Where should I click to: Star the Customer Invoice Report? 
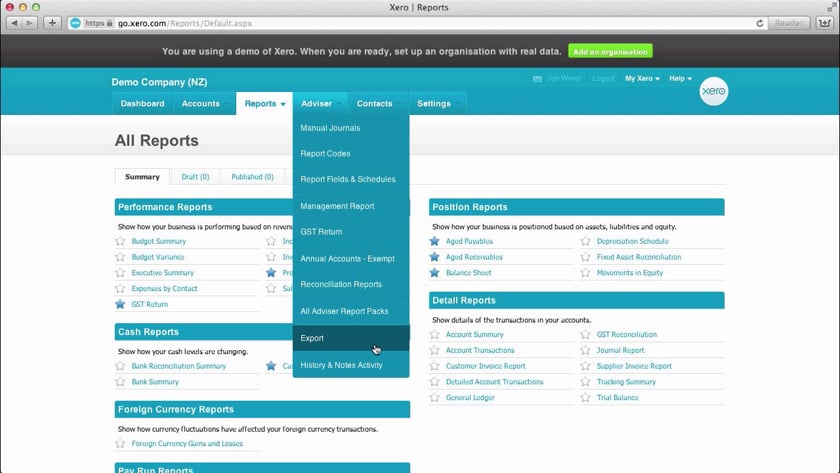click(434, 366)
